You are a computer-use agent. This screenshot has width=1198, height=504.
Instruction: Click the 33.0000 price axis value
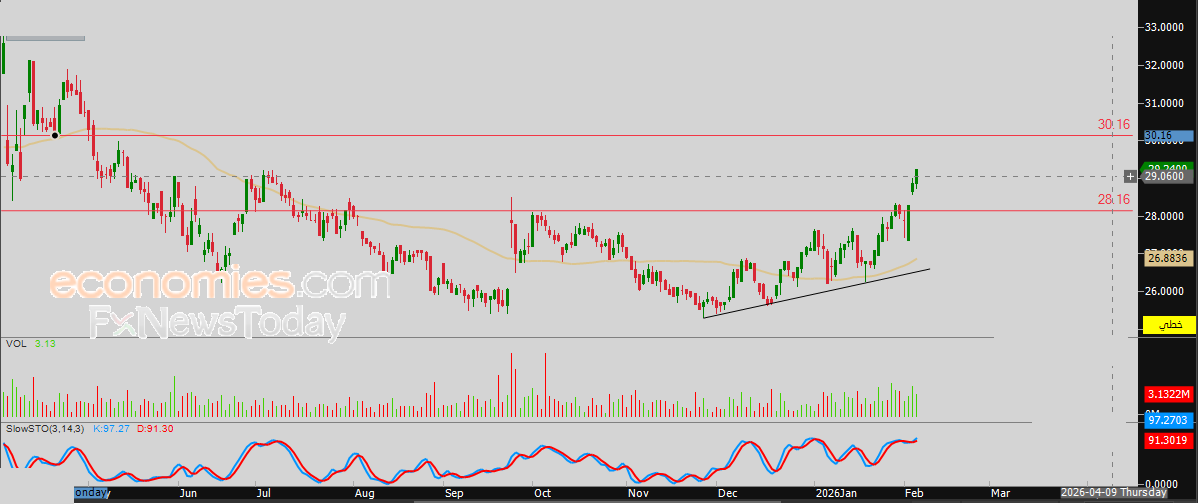coord(1164,27)
